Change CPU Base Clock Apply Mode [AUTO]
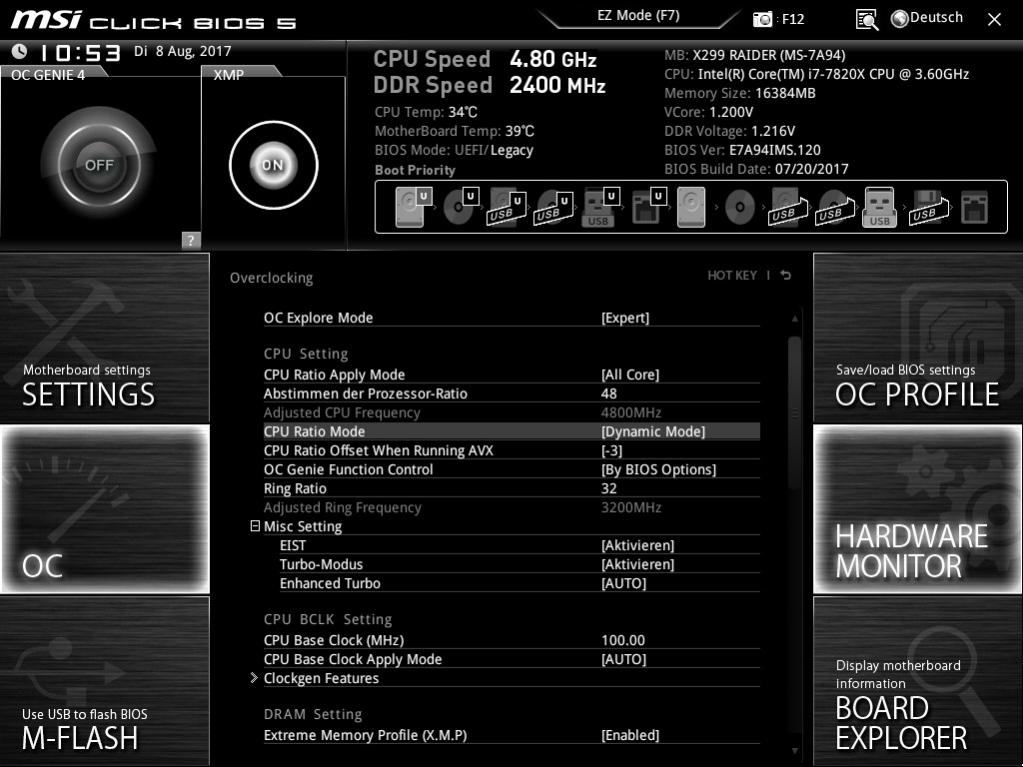The image size is (1023, 767). [x=624, y=659]
